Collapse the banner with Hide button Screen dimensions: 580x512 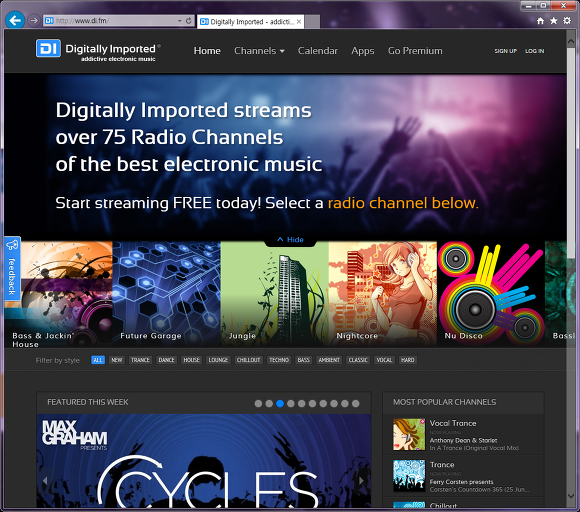pos(290,240)
